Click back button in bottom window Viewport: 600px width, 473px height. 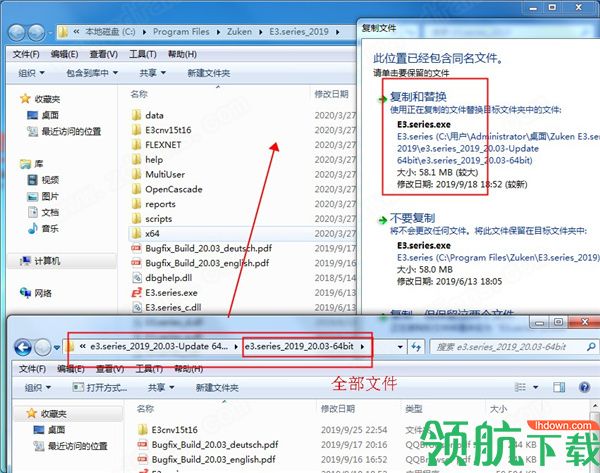point(23,347)
